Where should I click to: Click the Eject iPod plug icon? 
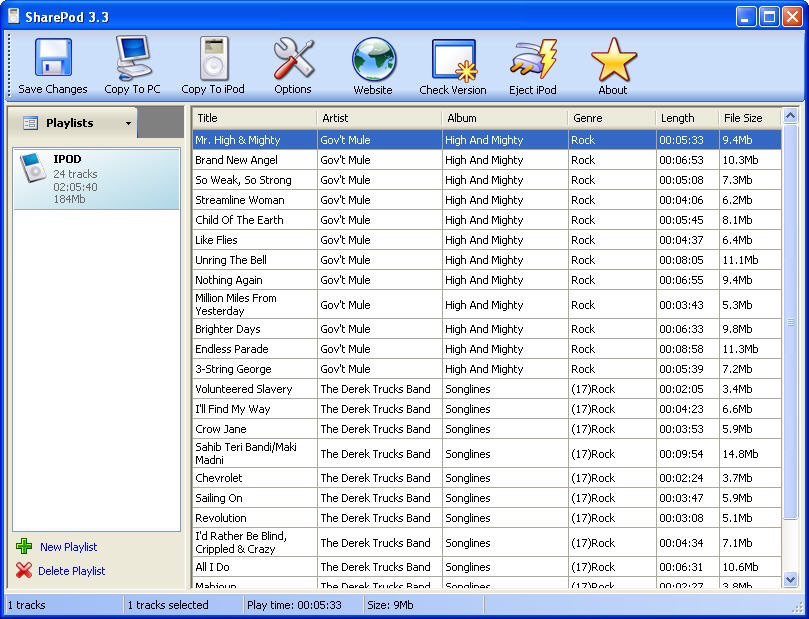(x=533, y=58)
